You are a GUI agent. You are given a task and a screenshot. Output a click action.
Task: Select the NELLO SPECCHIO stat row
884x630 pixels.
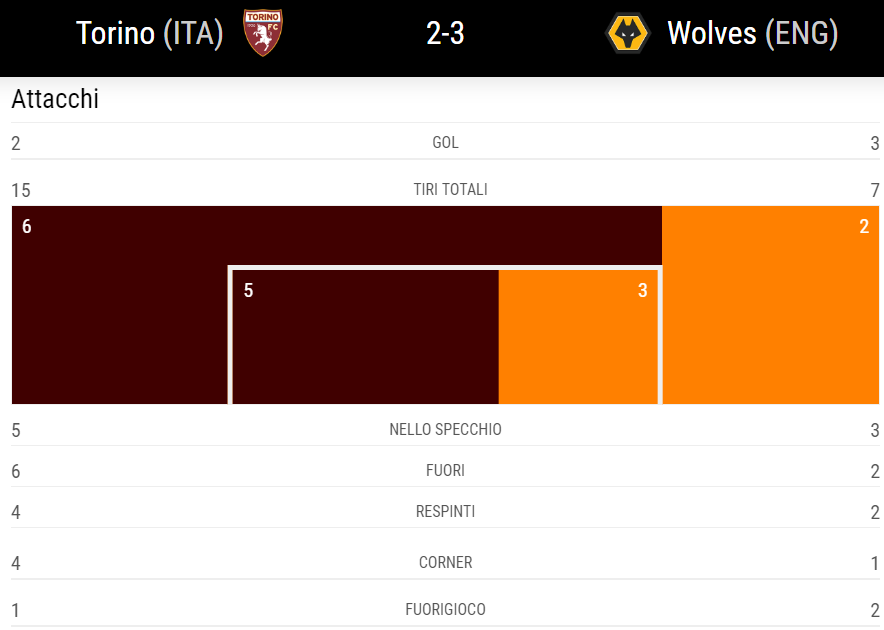pos(445,430)
